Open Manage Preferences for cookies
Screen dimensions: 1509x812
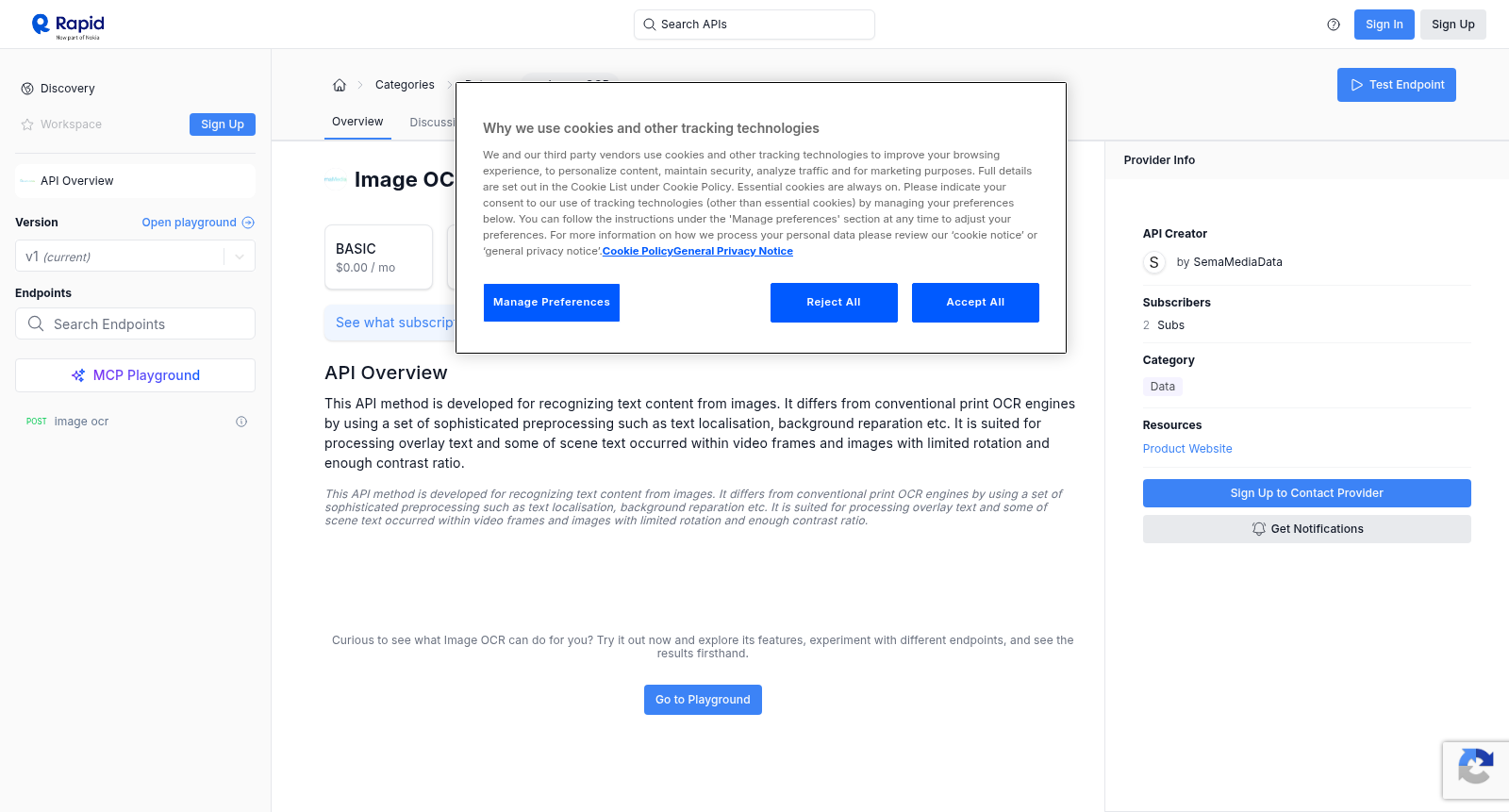(552, 303)
